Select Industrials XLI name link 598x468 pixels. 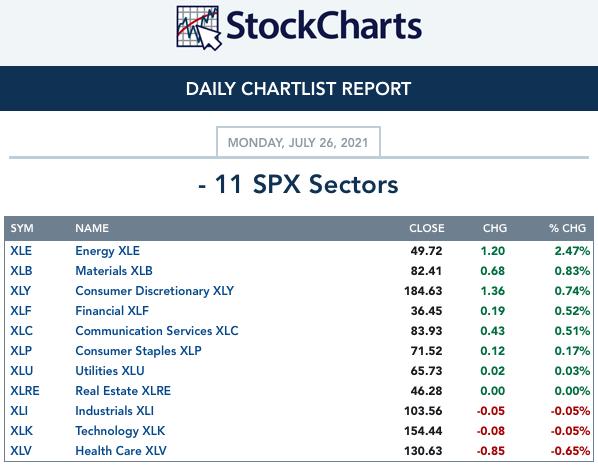tap(114, 411)
